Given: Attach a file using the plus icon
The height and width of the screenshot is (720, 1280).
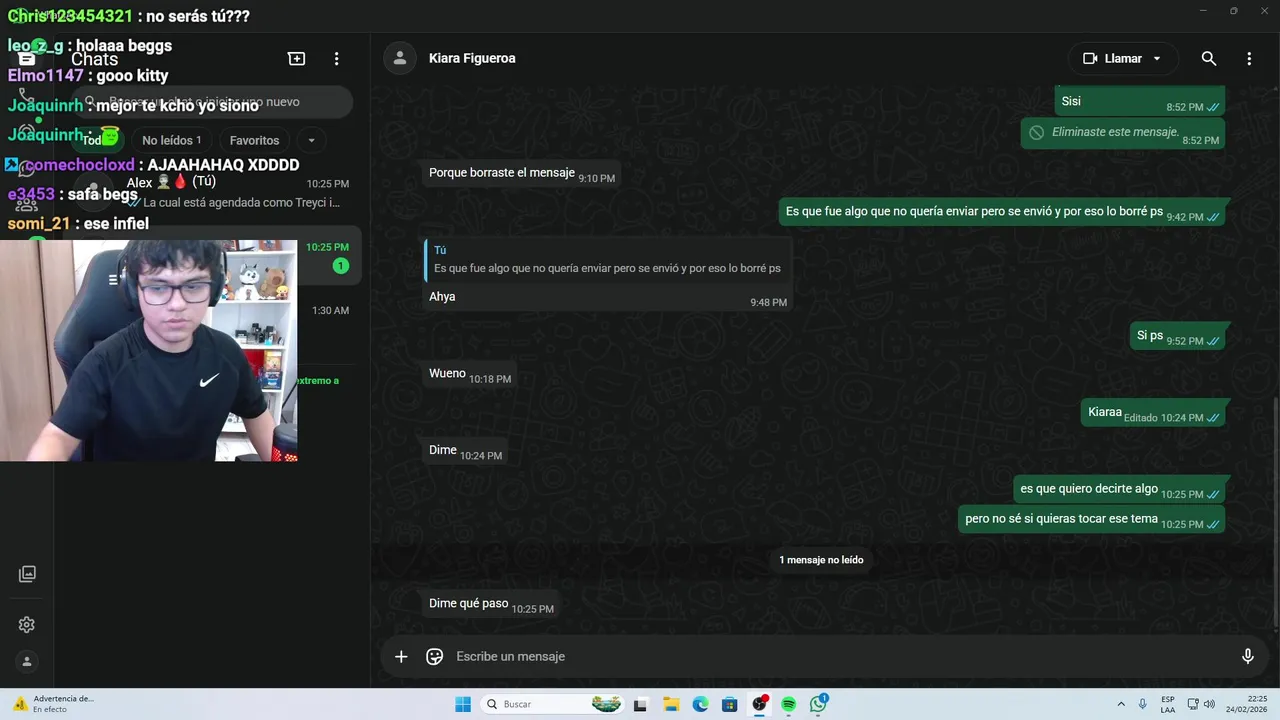Looking at the screenshot, I should (x=401, y=656).
